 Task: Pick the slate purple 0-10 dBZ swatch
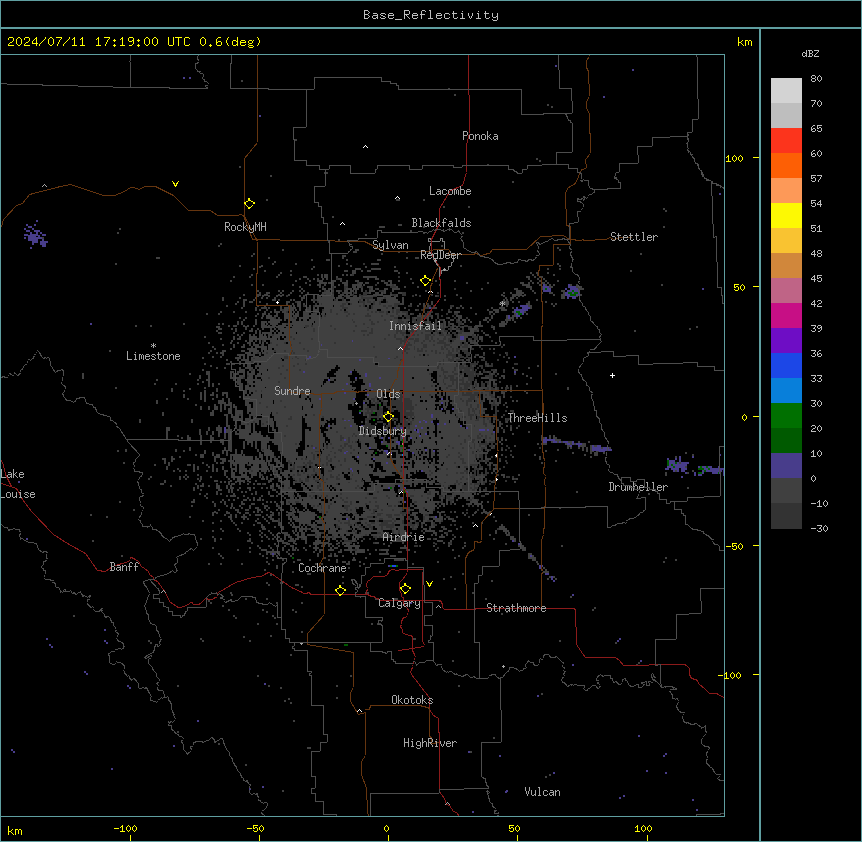[x=786, y=466]
